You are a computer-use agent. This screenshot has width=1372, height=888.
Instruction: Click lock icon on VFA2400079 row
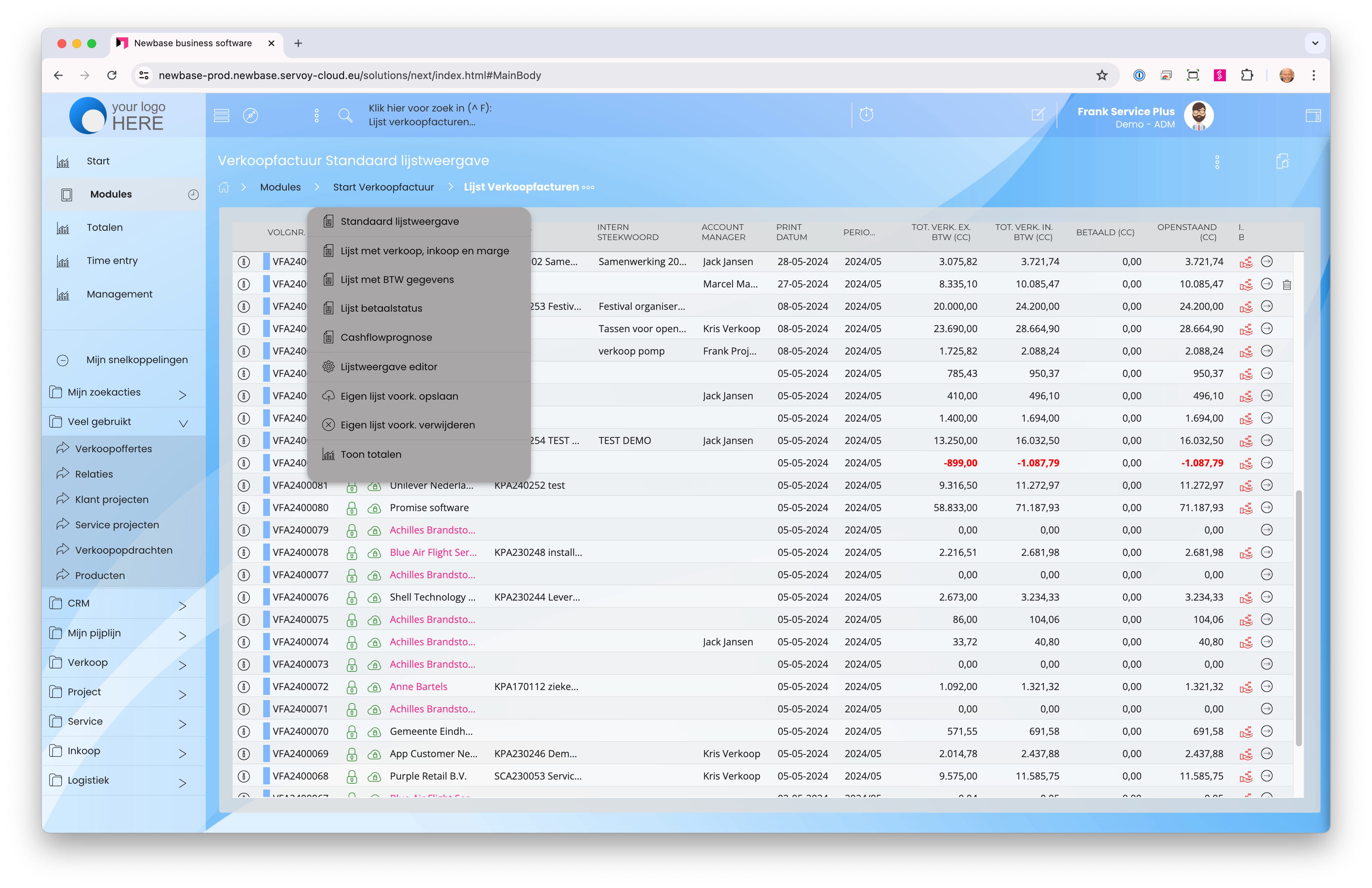click(352, 530)
